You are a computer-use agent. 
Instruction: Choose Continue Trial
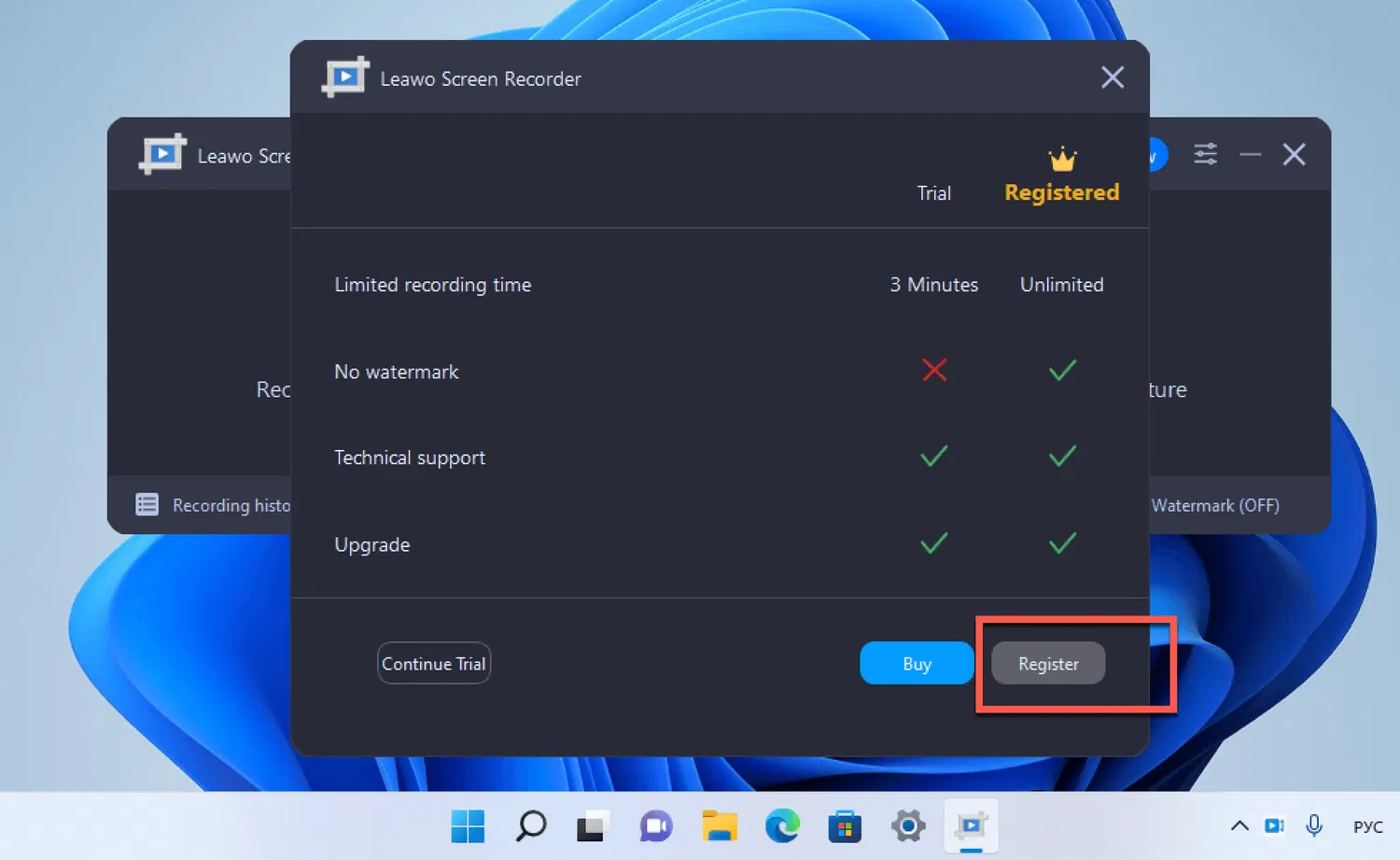(434, 663)
